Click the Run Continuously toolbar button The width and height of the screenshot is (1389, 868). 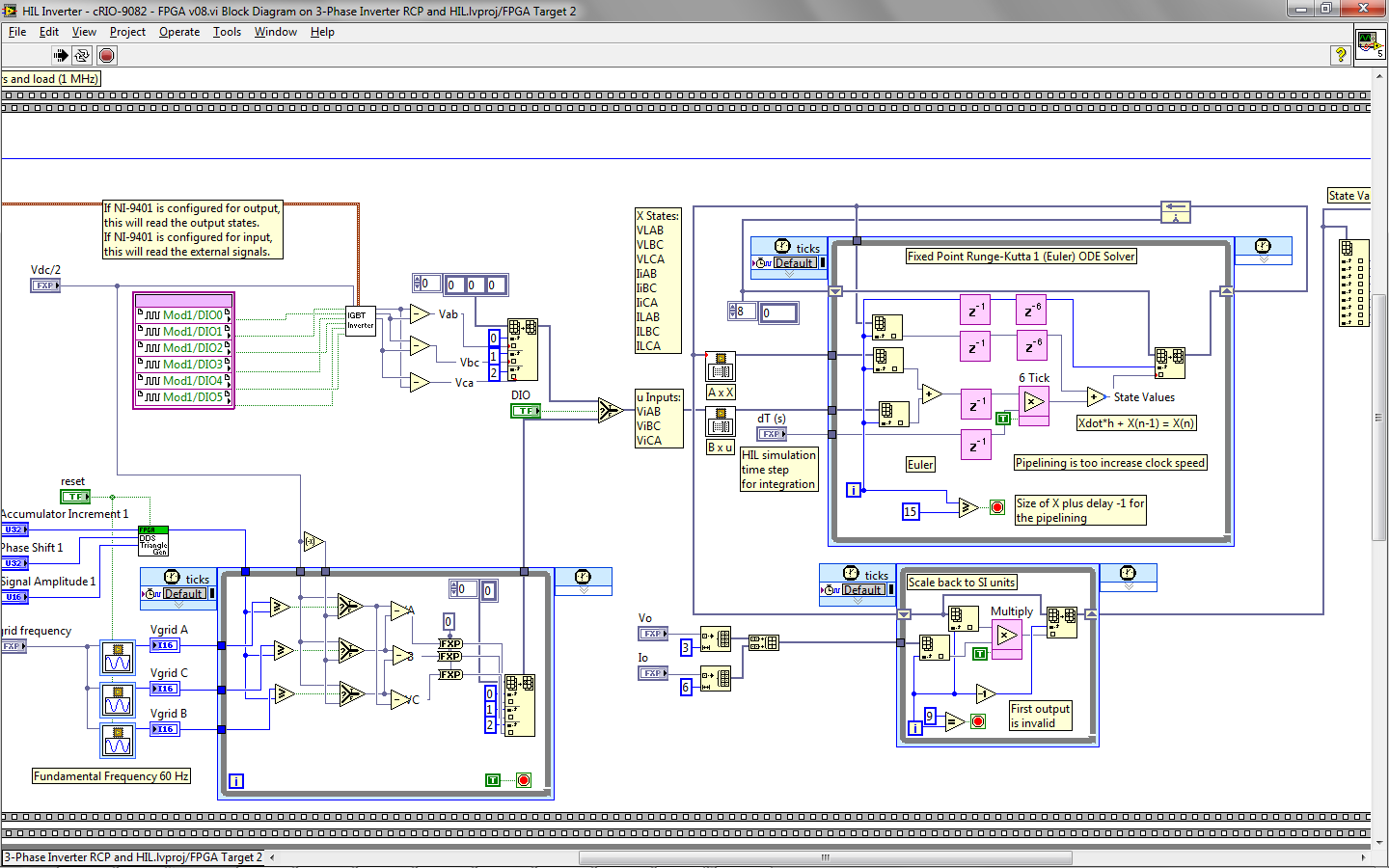83,55
